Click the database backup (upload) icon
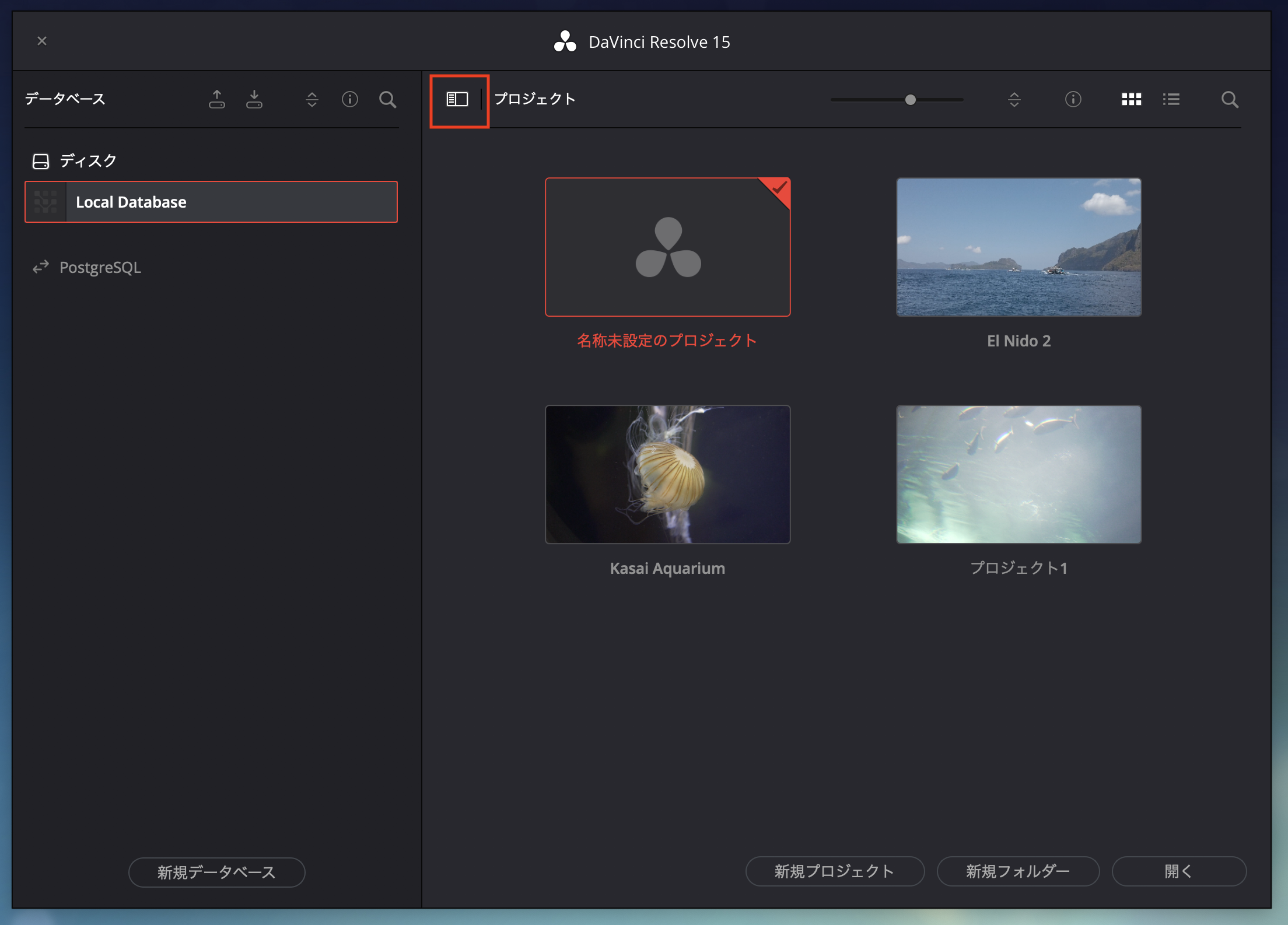1288x925 pixels. tap(217, 99)
